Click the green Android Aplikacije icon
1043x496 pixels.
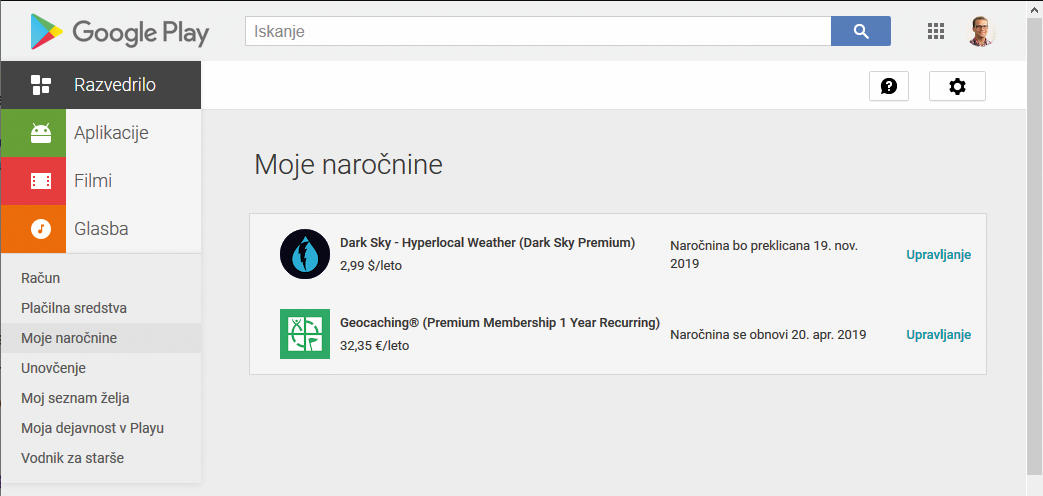pyautogui.click(x=33, y=133)
